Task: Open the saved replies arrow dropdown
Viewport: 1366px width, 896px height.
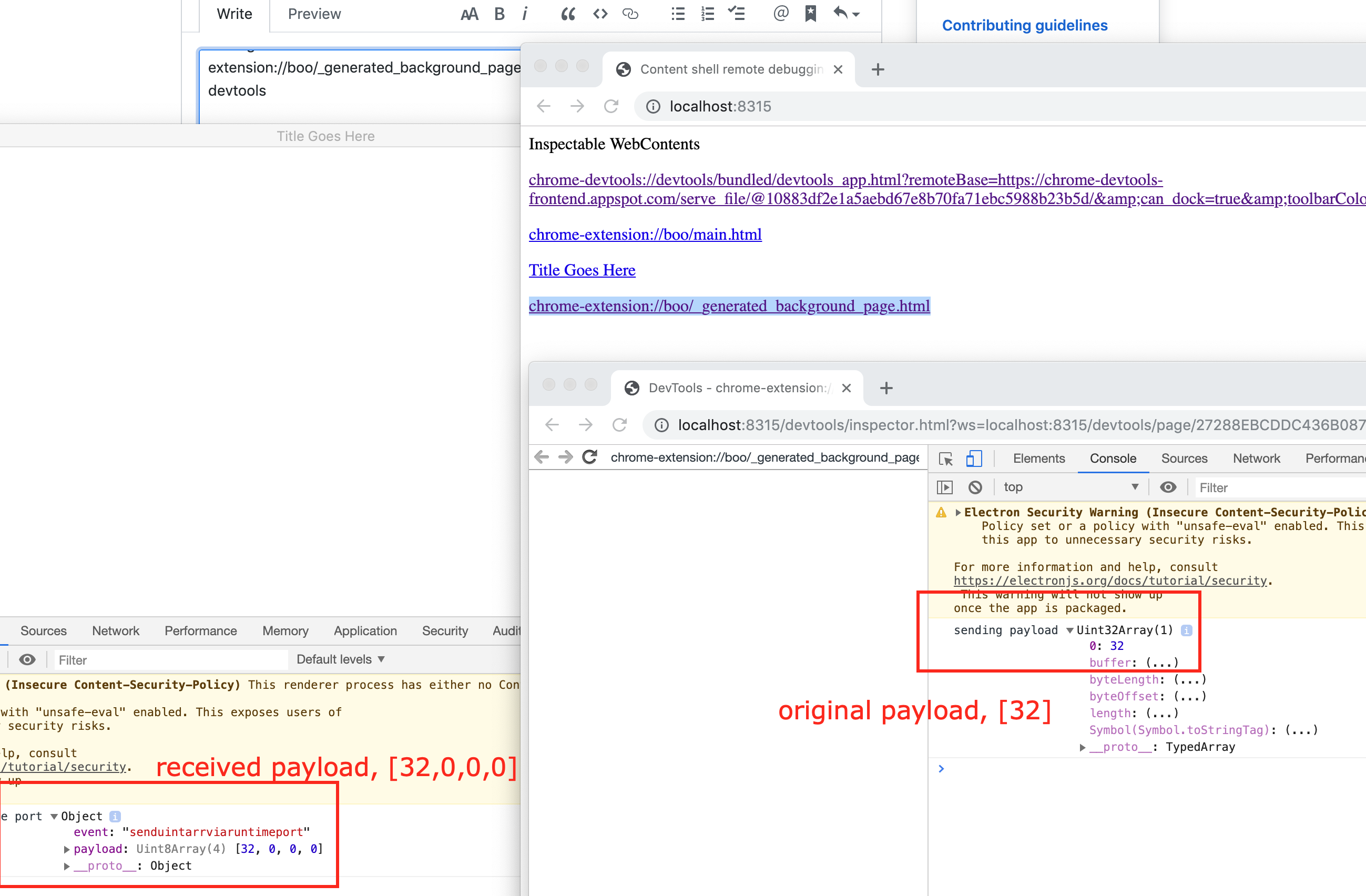Action: click(847, 14)
